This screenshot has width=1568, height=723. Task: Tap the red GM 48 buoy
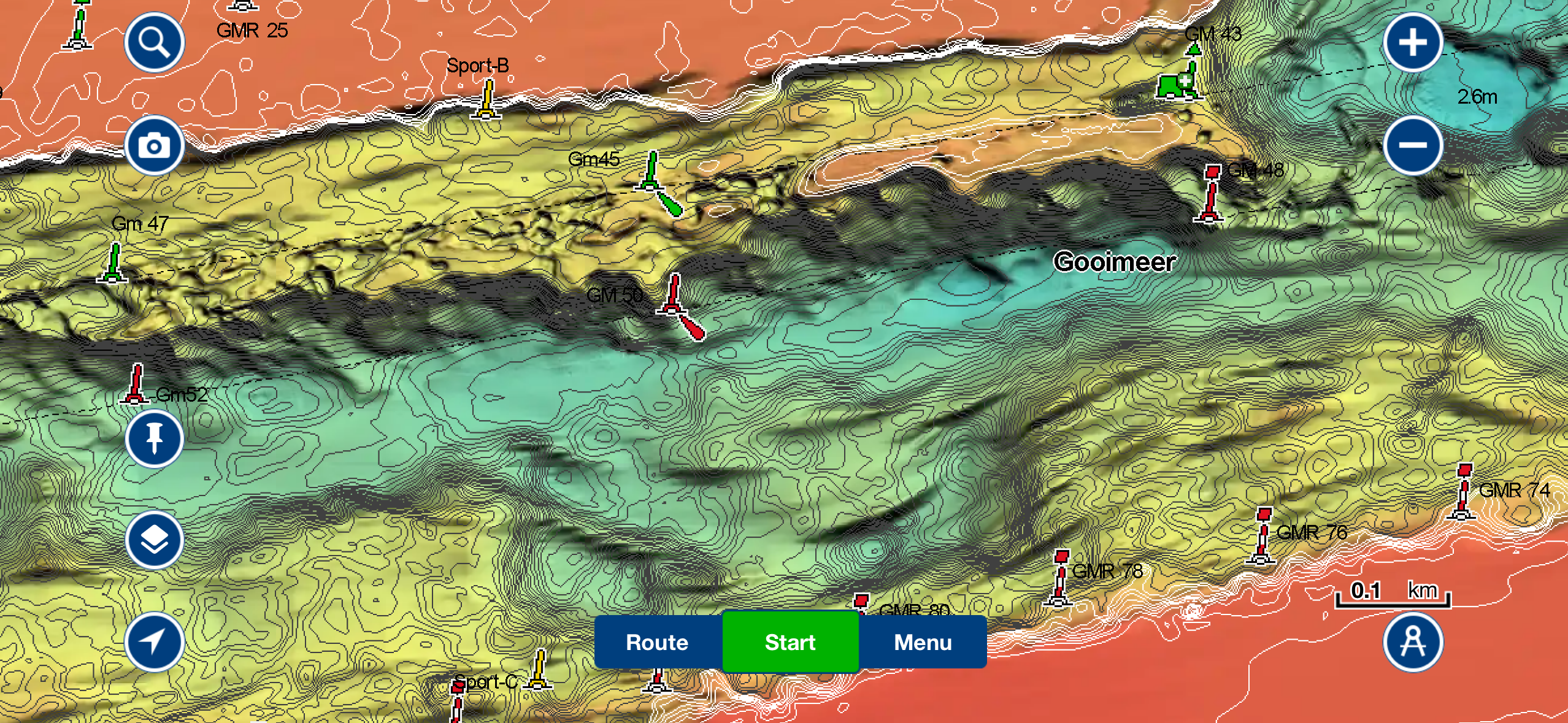point(1210,193)
